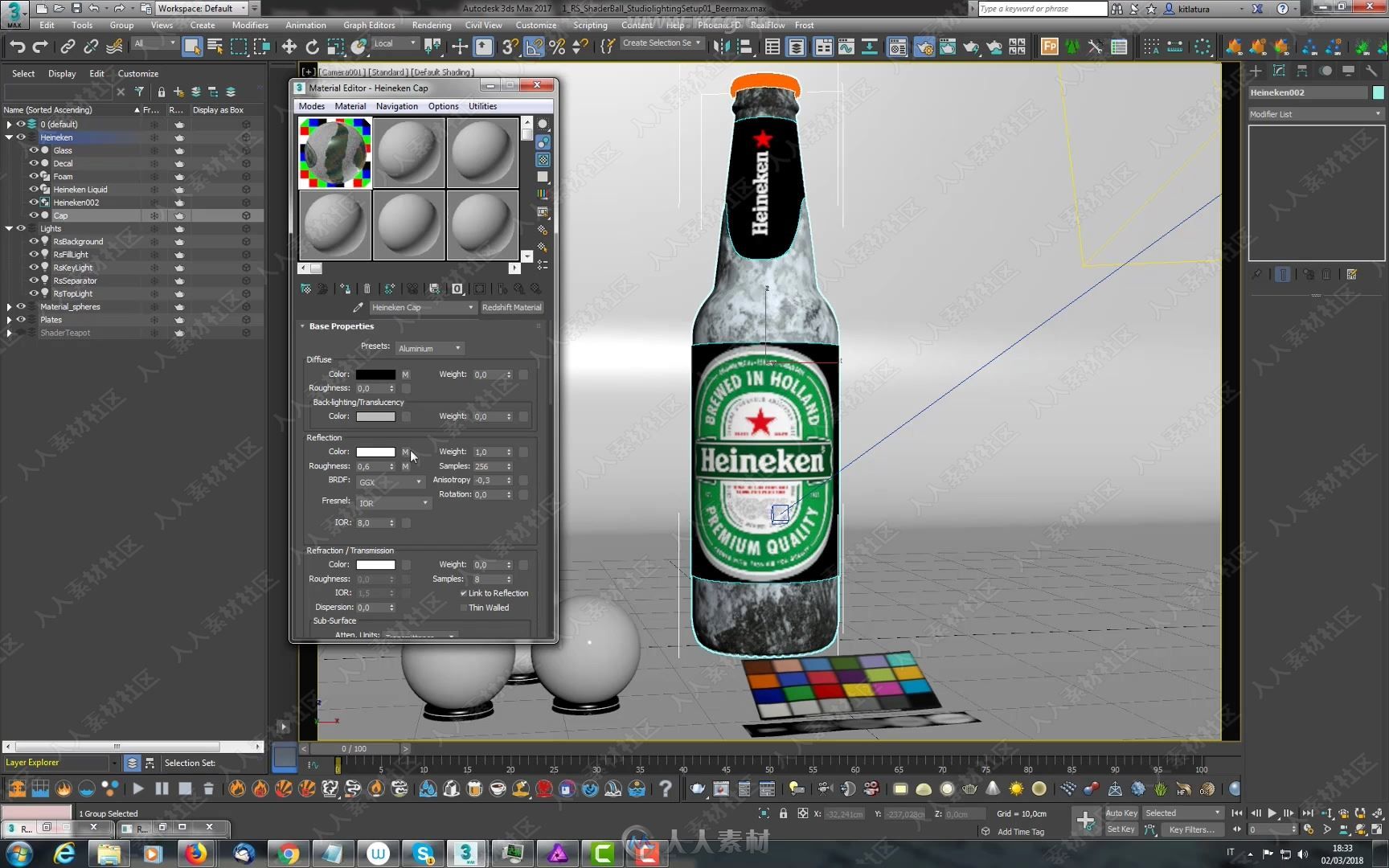The image size is (1389, 868).
Task: Toggle visibility eye of Glass object
Action: (34, 150)
